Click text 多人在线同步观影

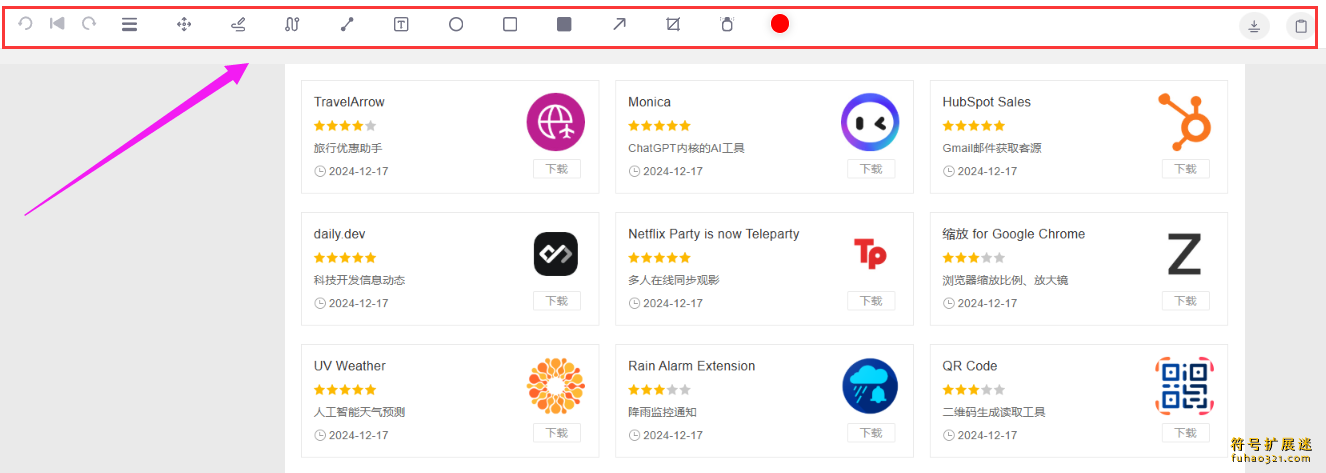[x=674, y=280]
